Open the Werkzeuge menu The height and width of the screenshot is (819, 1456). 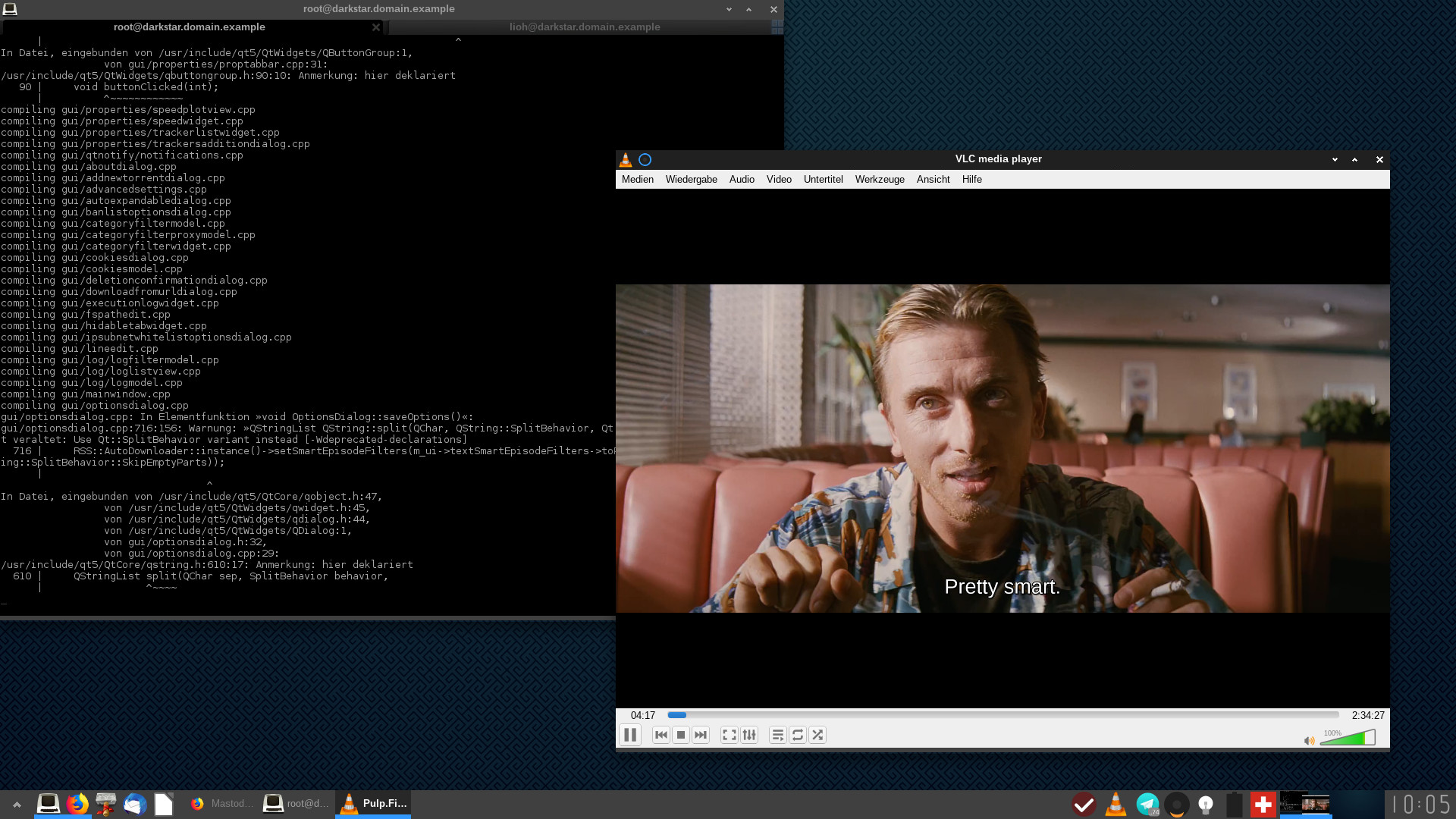pos(880,180)
